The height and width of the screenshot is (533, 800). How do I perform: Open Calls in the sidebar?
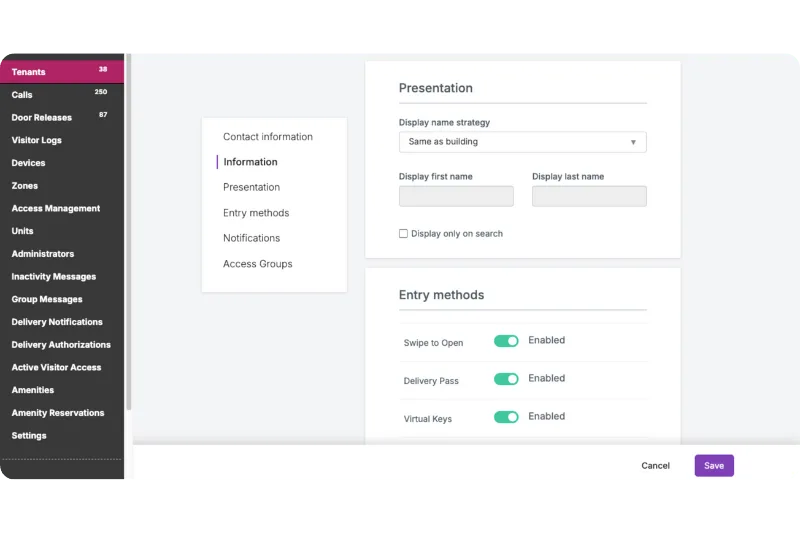tap(22, 95)
